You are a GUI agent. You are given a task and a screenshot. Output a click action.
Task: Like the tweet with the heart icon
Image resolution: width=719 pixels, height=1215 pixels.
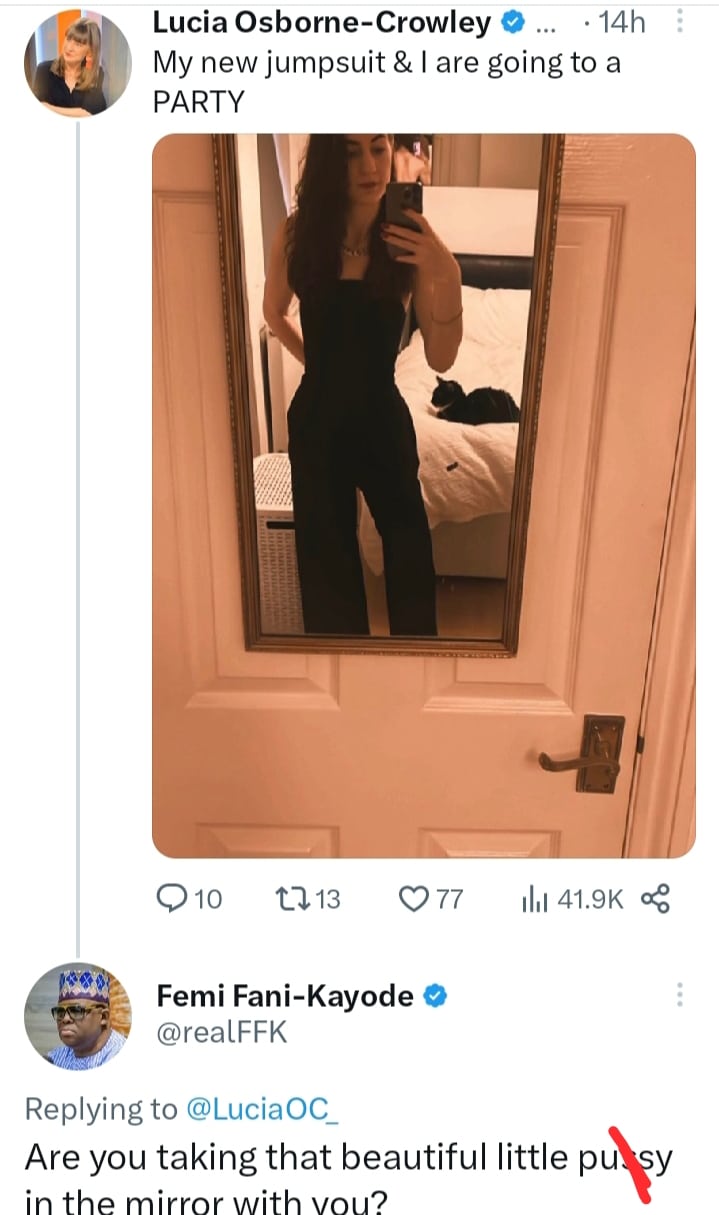point(413,899)
